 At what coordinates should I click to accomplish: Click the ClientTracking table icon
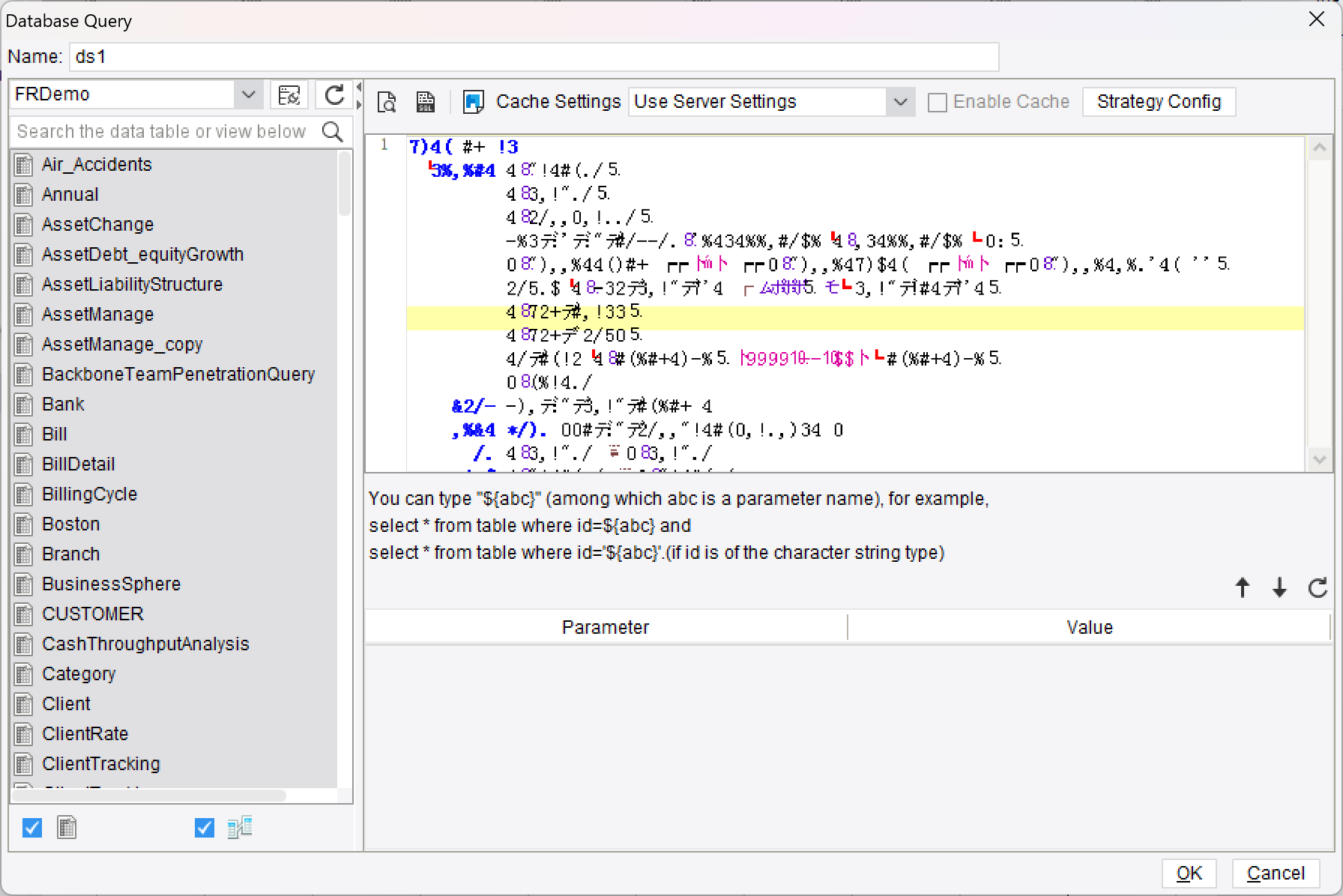(x=24, y=764)
